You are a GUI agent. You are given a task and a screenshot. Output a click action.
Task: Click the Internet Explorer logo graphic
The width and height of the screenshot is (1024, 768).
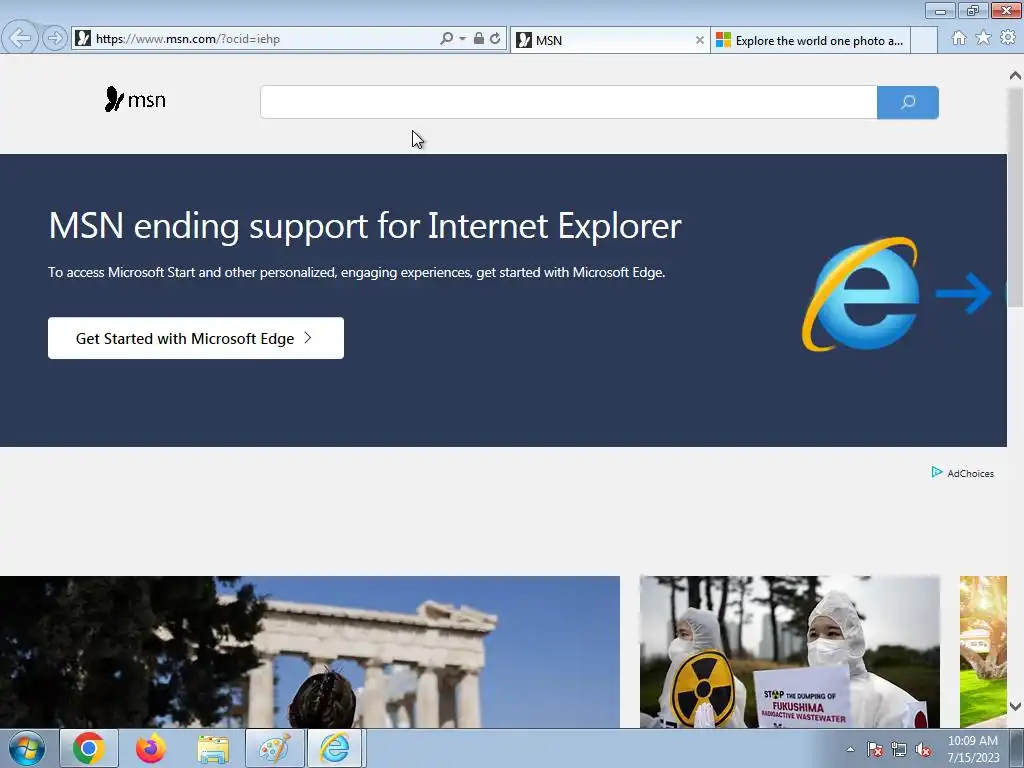[x=861, y=294]
